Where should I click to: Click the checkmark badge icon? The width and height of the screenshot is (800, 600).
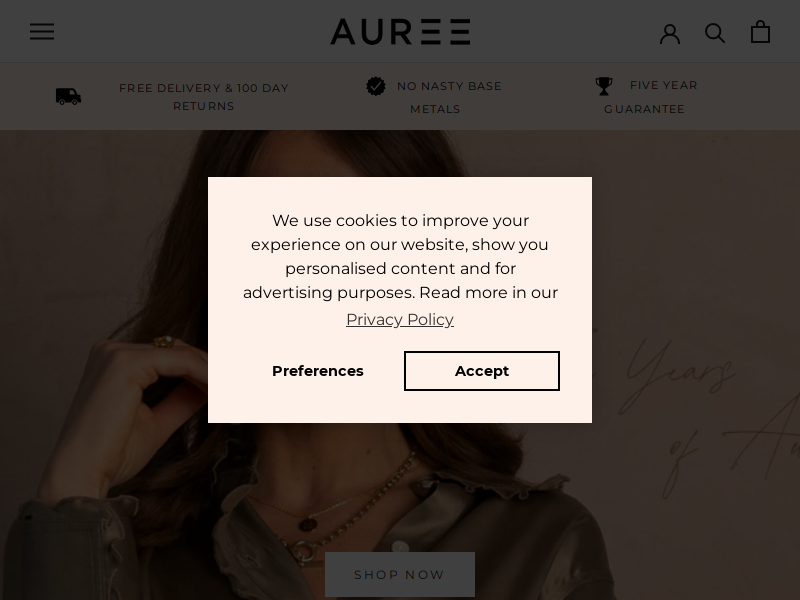click(376, 86)
